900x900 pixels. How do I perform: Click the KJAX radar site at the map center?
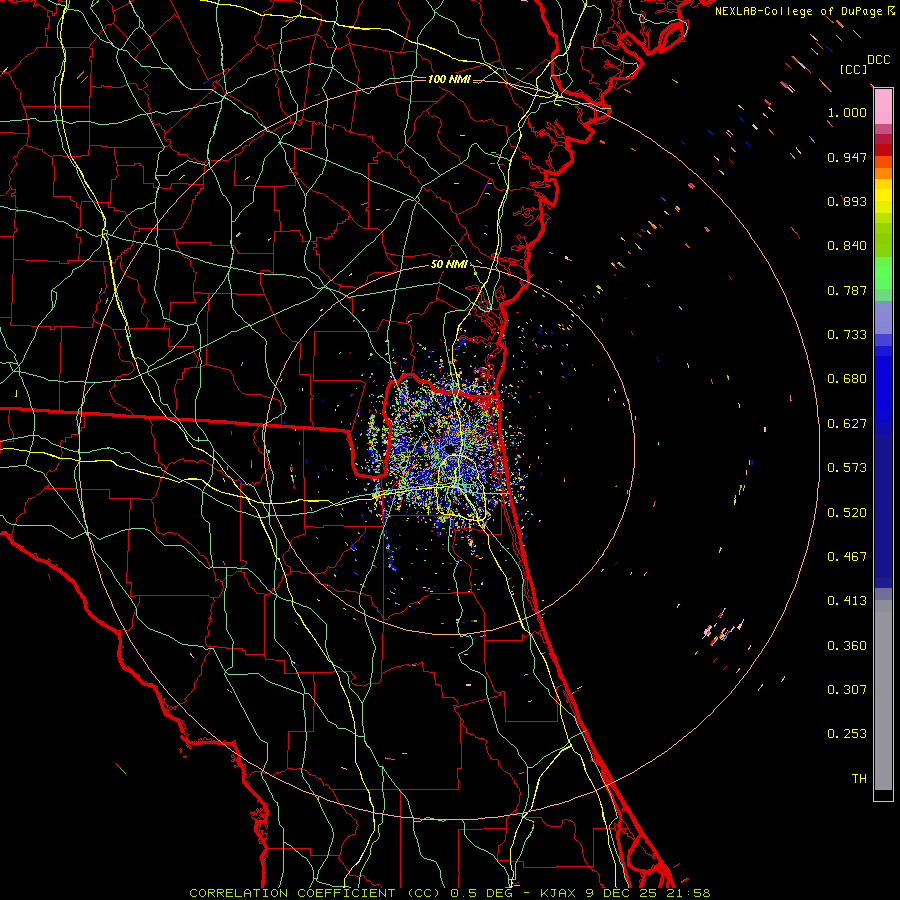click(450, 447)
